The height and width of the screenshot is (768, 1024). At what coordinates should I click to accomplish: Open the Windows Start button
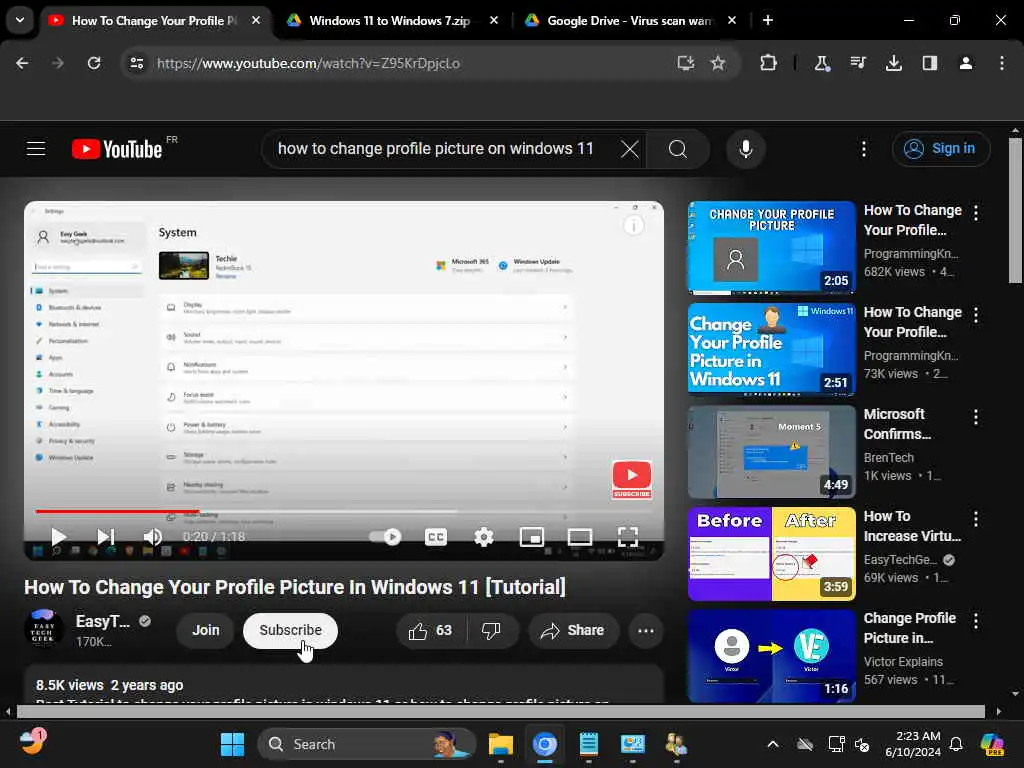[x=232, y=744]
